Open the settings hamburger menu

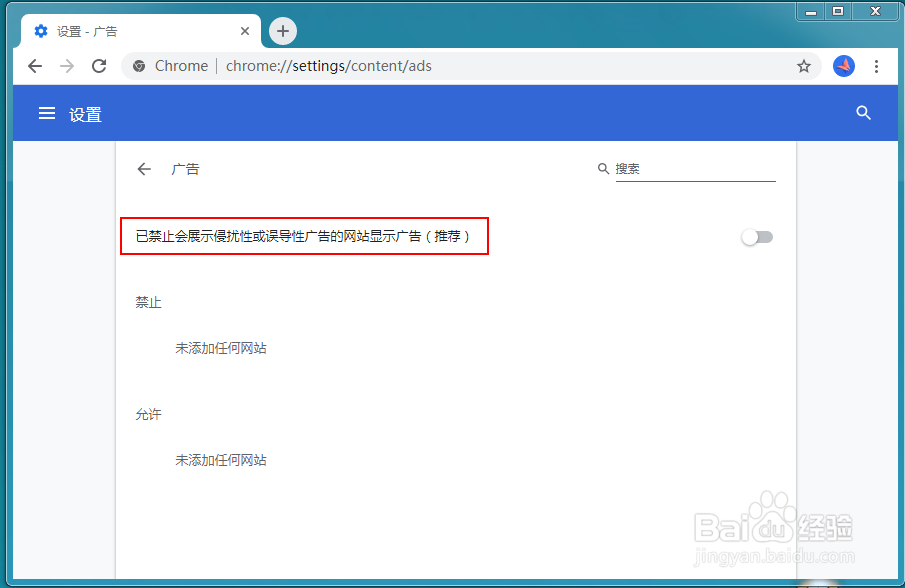tap(47, 114)
